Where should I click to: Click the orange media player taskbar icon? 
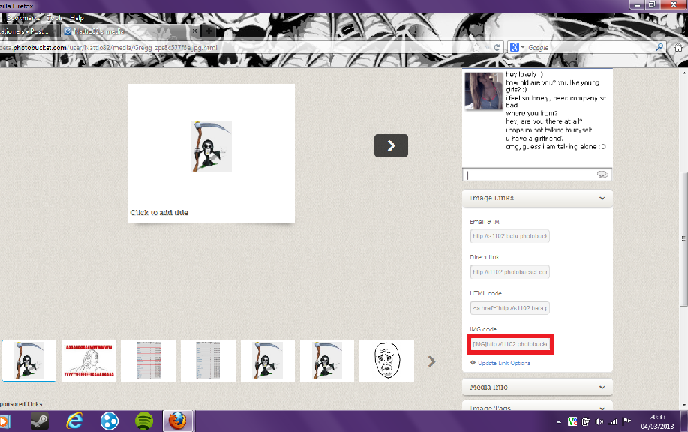pyautogui.click(x=4, y=421)
